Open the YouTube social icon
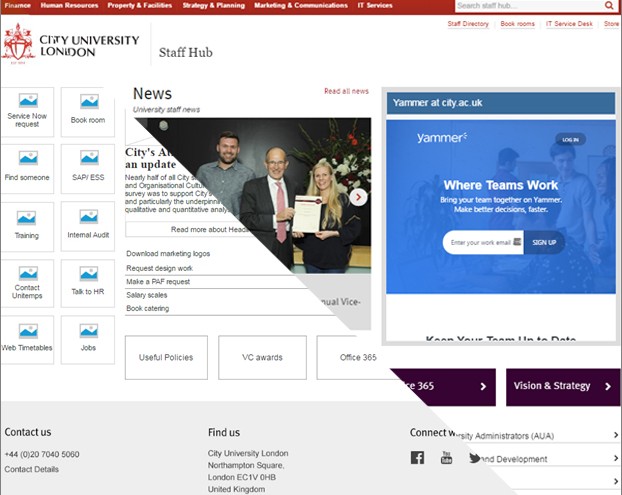622x495 pixels. tap(446, 457)
